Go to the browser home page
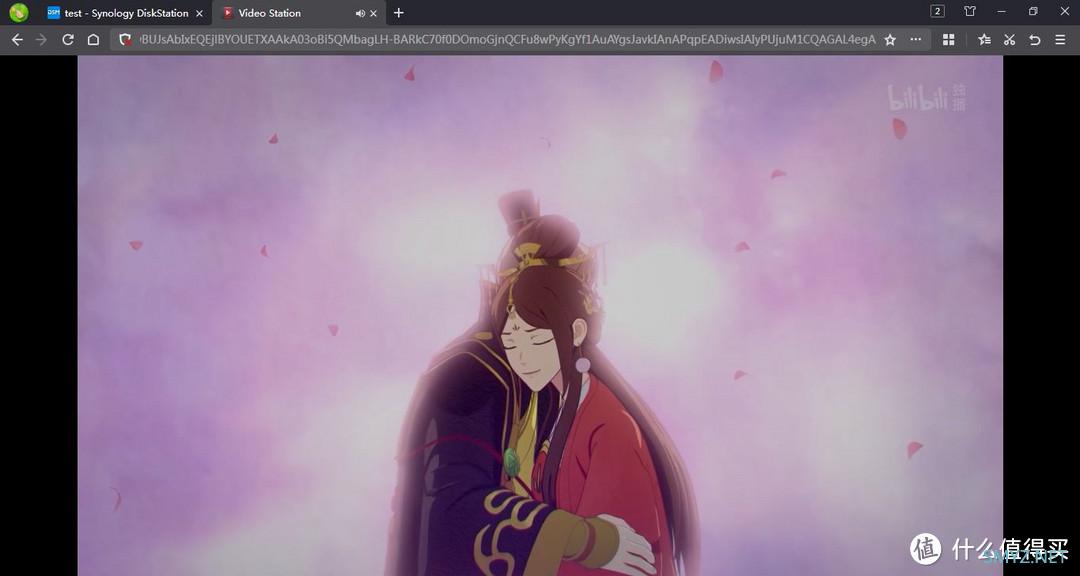 coord(94,40)
